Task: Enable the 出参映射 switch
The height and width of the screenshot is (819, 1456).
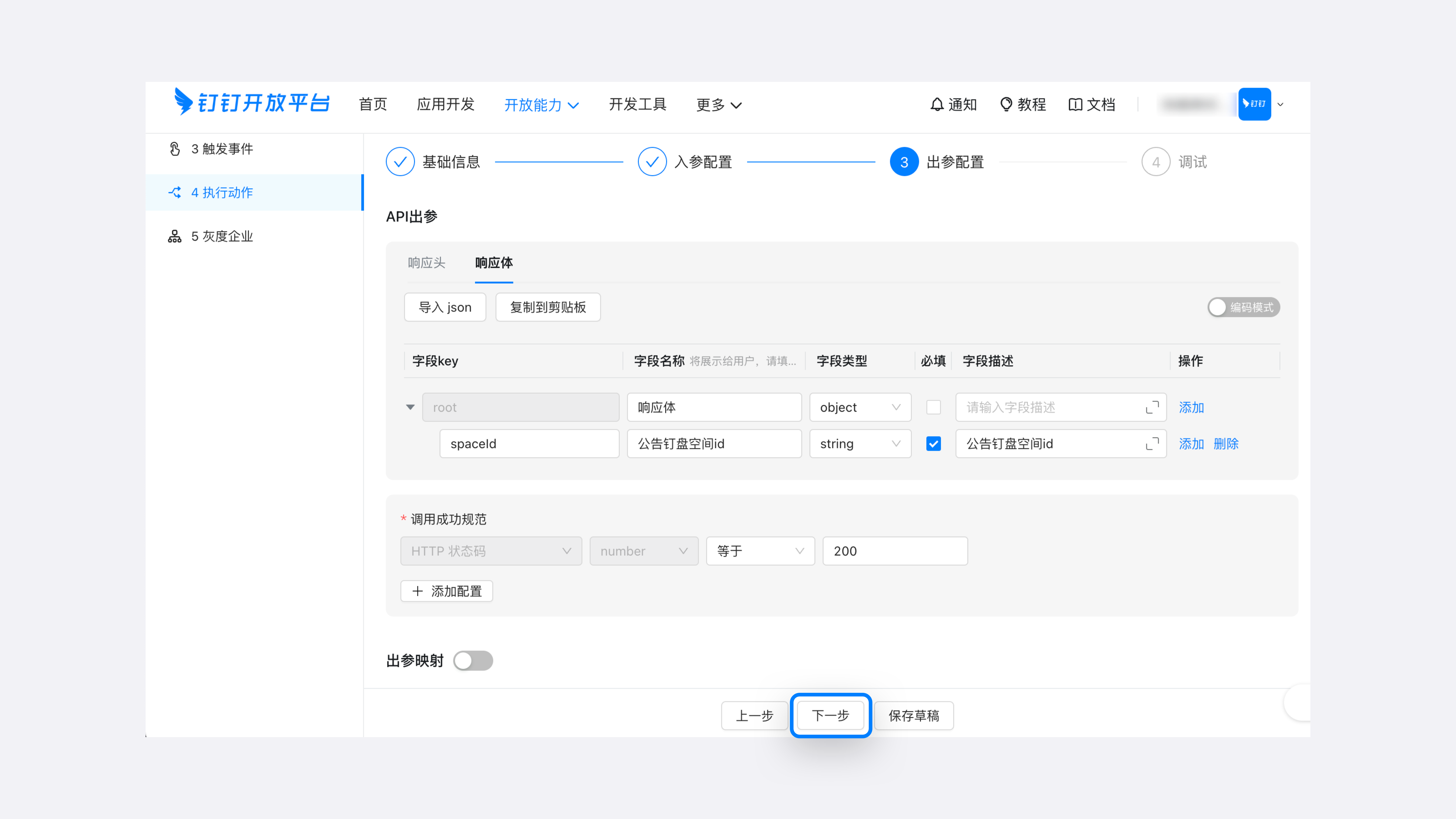Action: tap(473, 660)
